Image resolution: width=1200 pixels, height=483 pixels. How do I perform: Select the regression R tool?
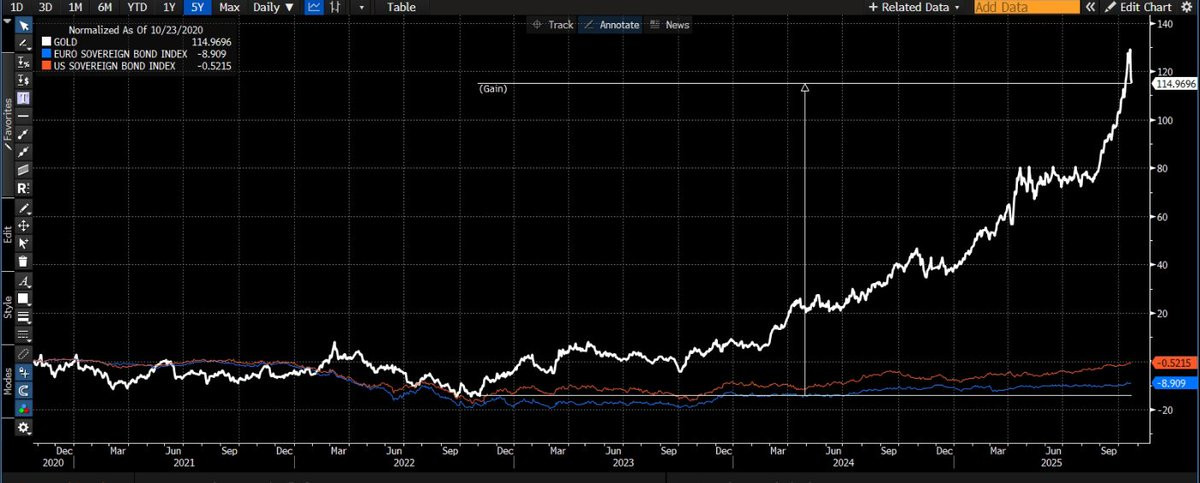coord(24,189)
